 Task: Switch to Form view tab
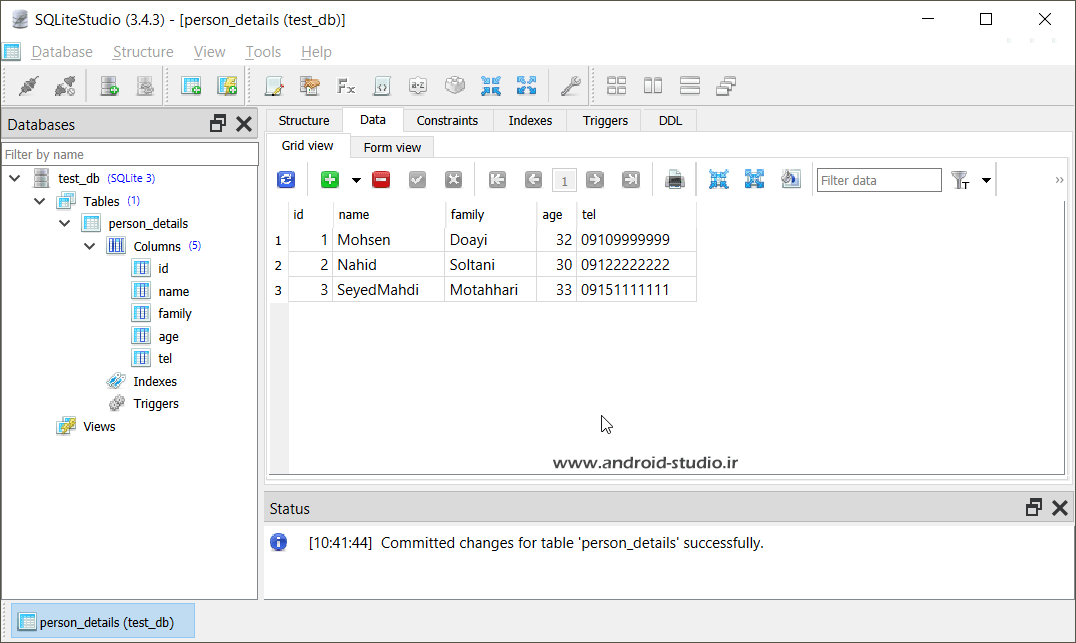pos(393,148)
